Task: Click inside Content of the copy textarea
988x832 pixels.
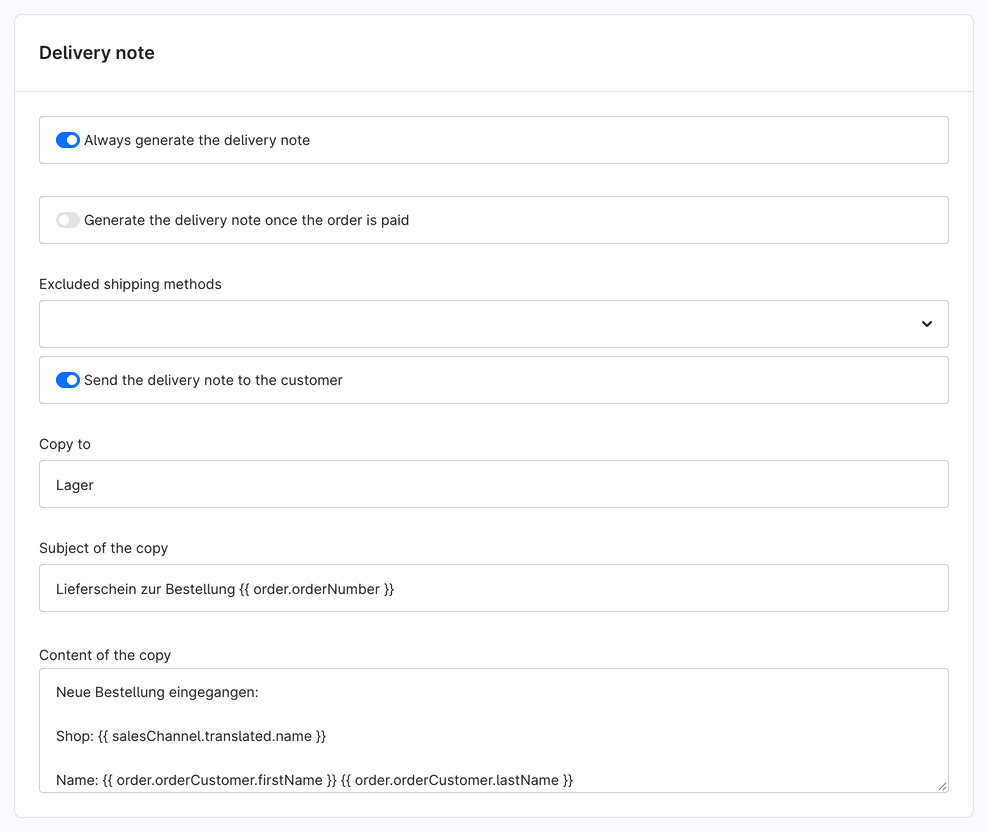Action: (493, 731)
